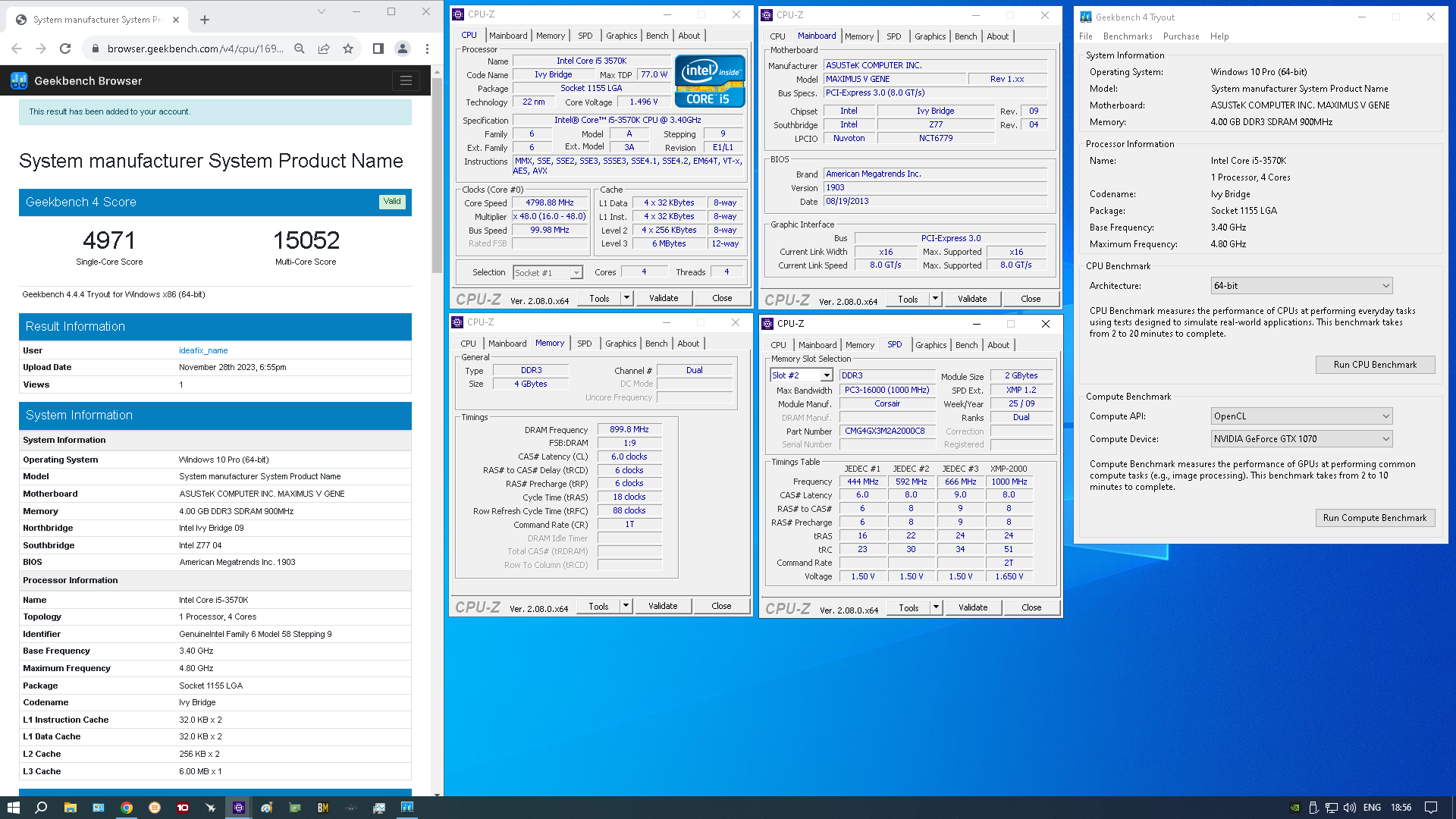Open the red 10 taskbar icon
Image resolution: width=1456 pixels, height=819 pixels.
[x=183, y=808]
